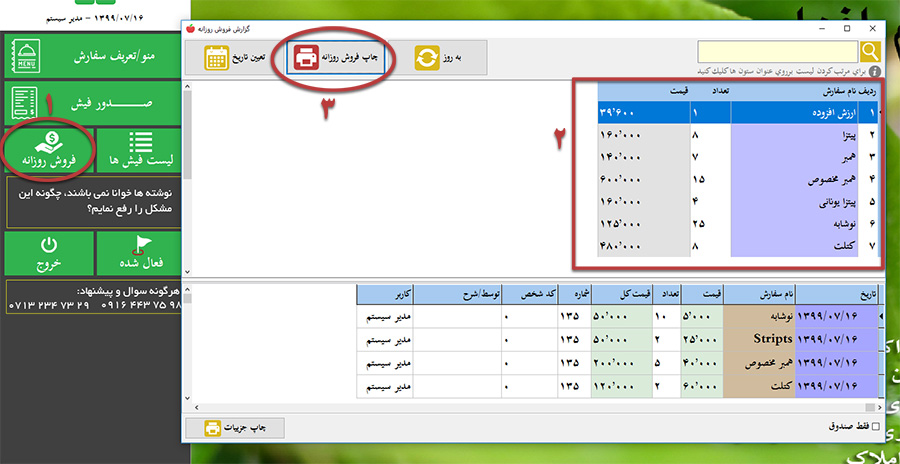Viewport: 900px width, 464px height.
Task: Click the yellow magnifier search icon
Action: click(870, 52)
